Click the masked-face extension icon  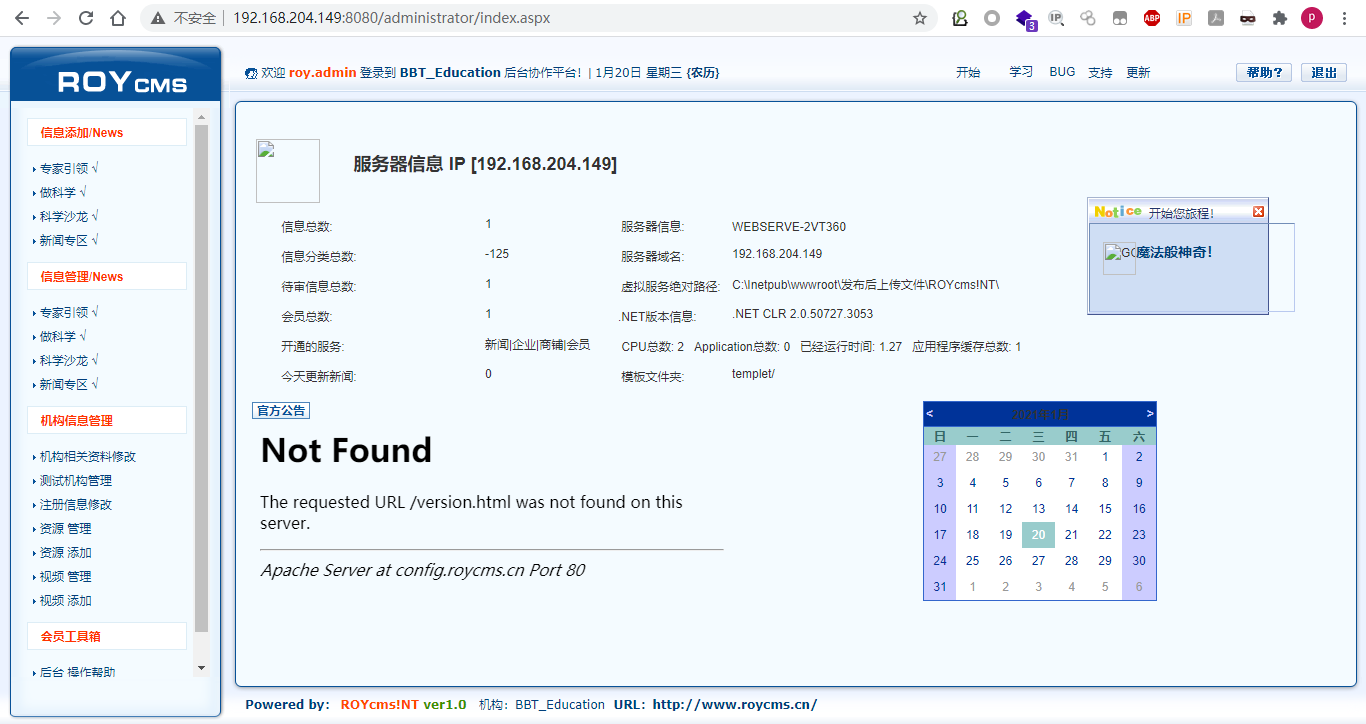tap(1247, 17)
